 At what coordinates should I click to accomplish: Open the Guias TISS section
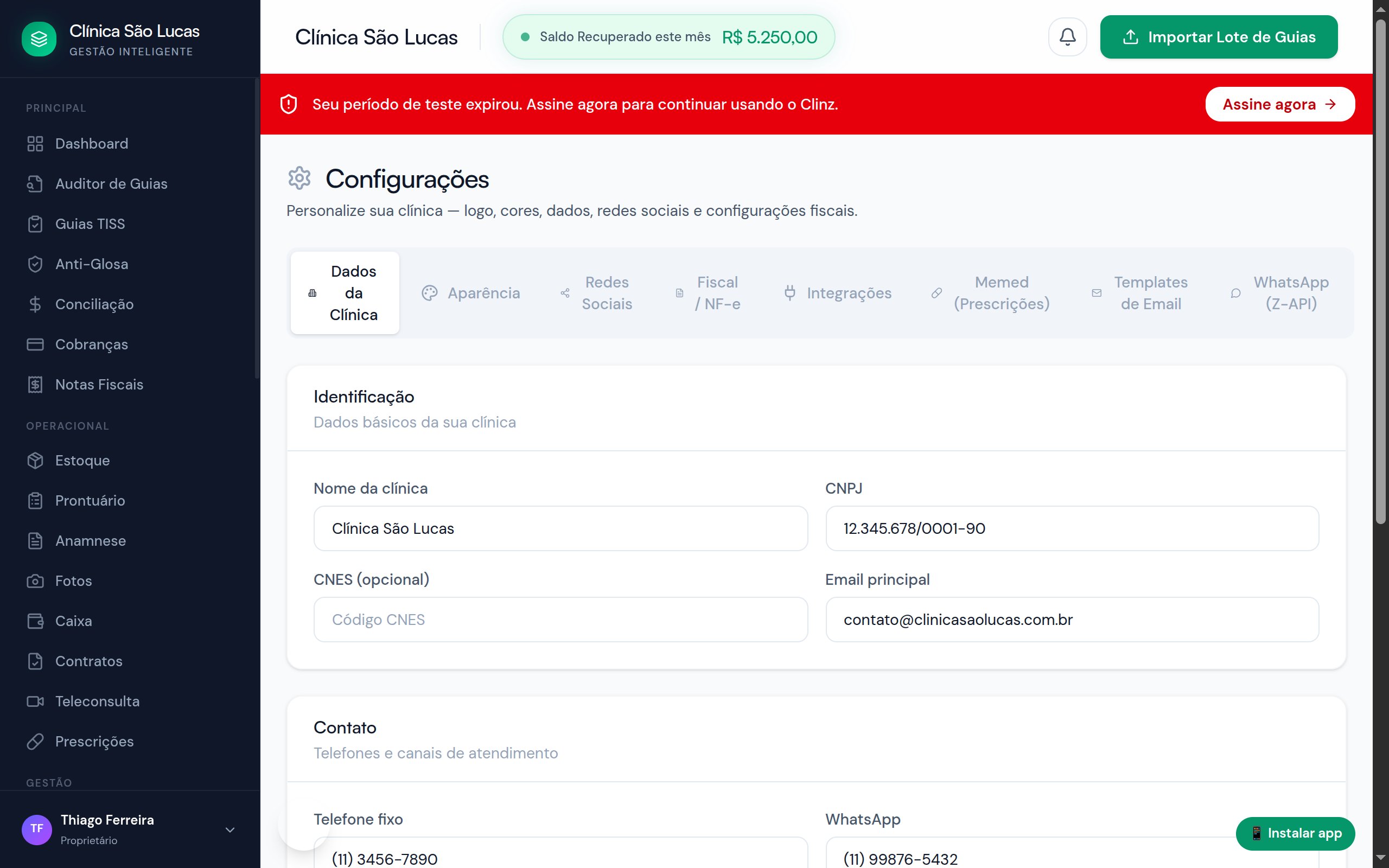(90, 224)
